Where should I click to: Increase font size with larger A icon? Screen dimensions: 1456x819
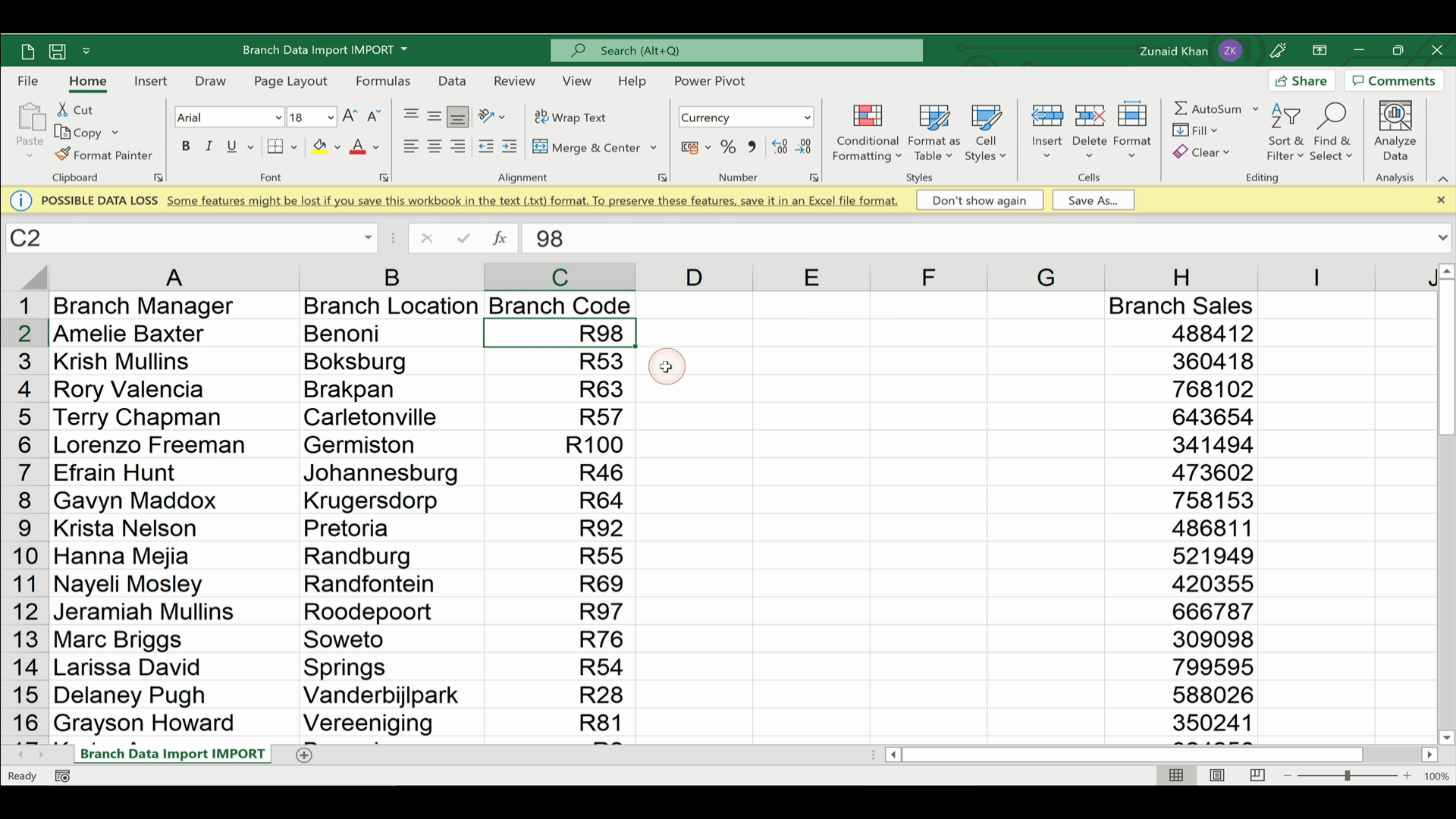[350, 116]
